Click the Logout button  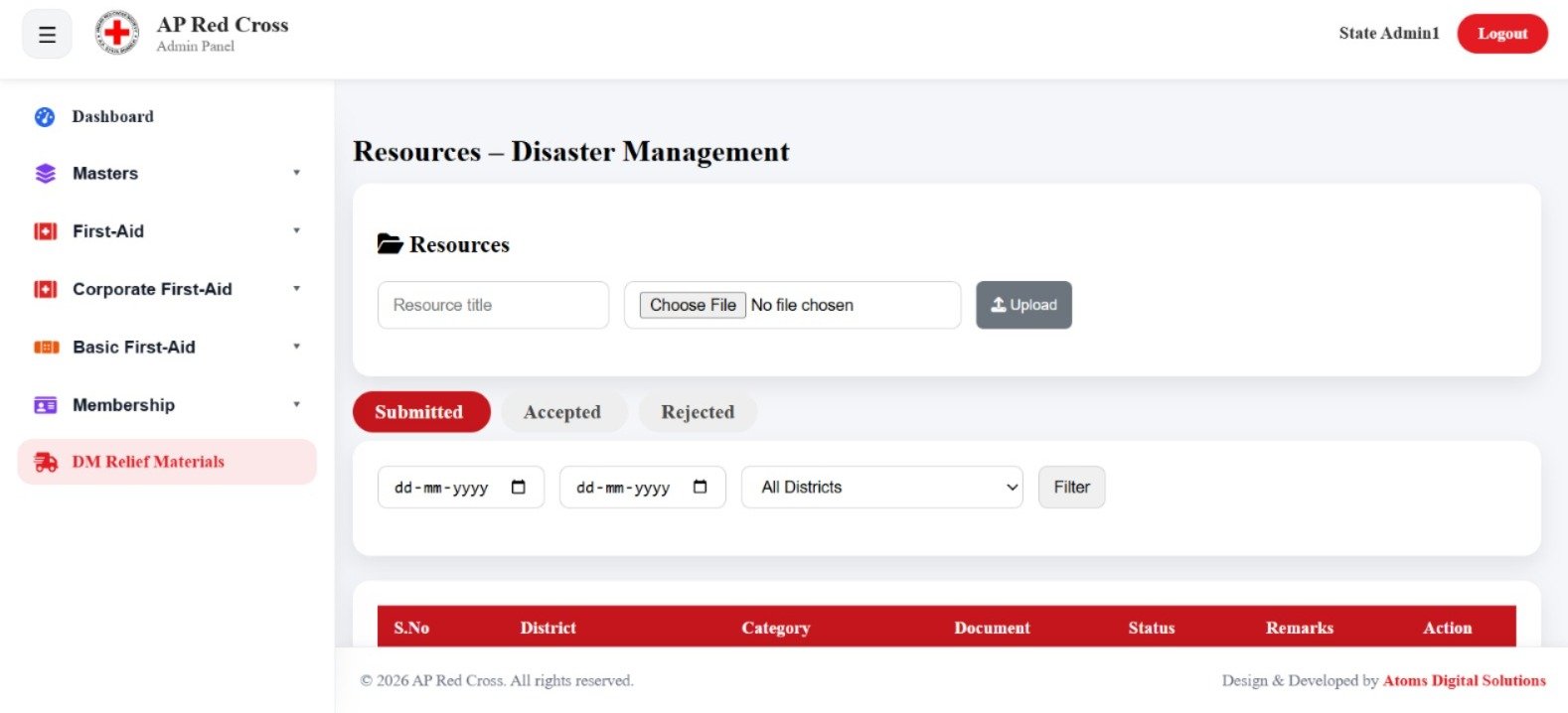1502,34
